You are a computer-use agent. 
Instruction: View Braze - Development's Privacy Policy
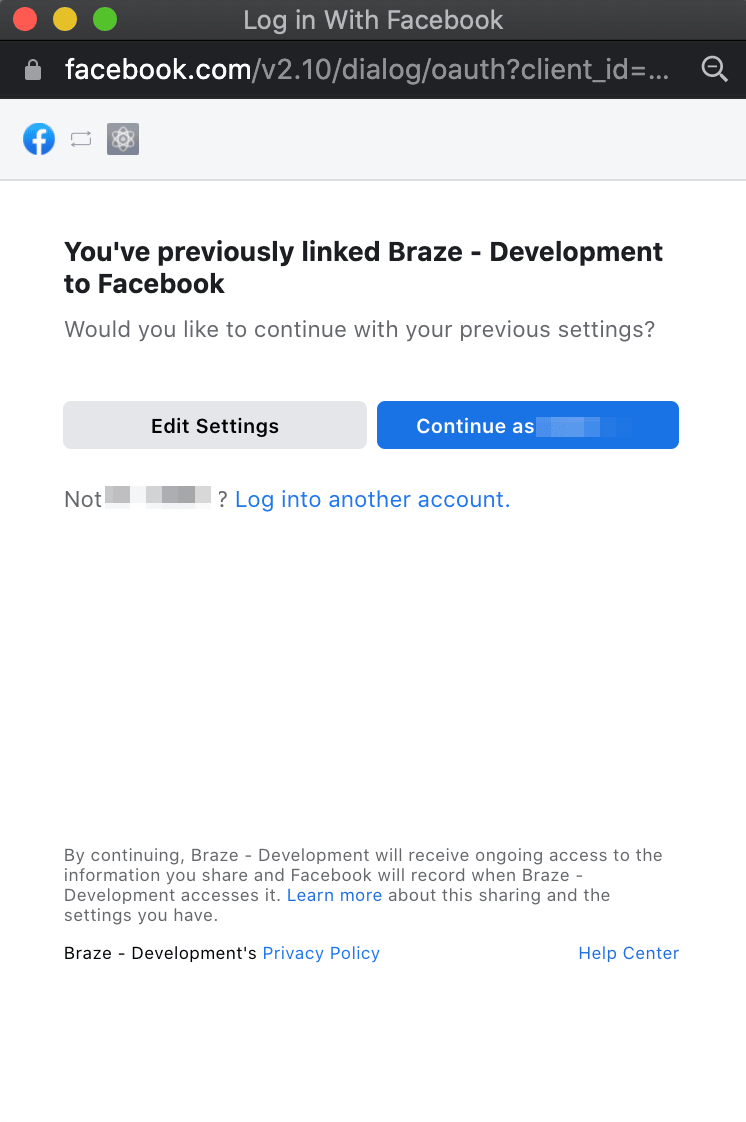click(320, 953)
